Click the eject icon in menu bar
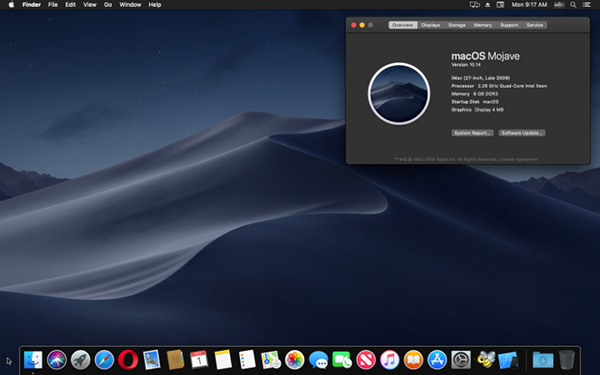Image resolution: width=600 pixels, height=375 pixels. click(x=488, y=5)
